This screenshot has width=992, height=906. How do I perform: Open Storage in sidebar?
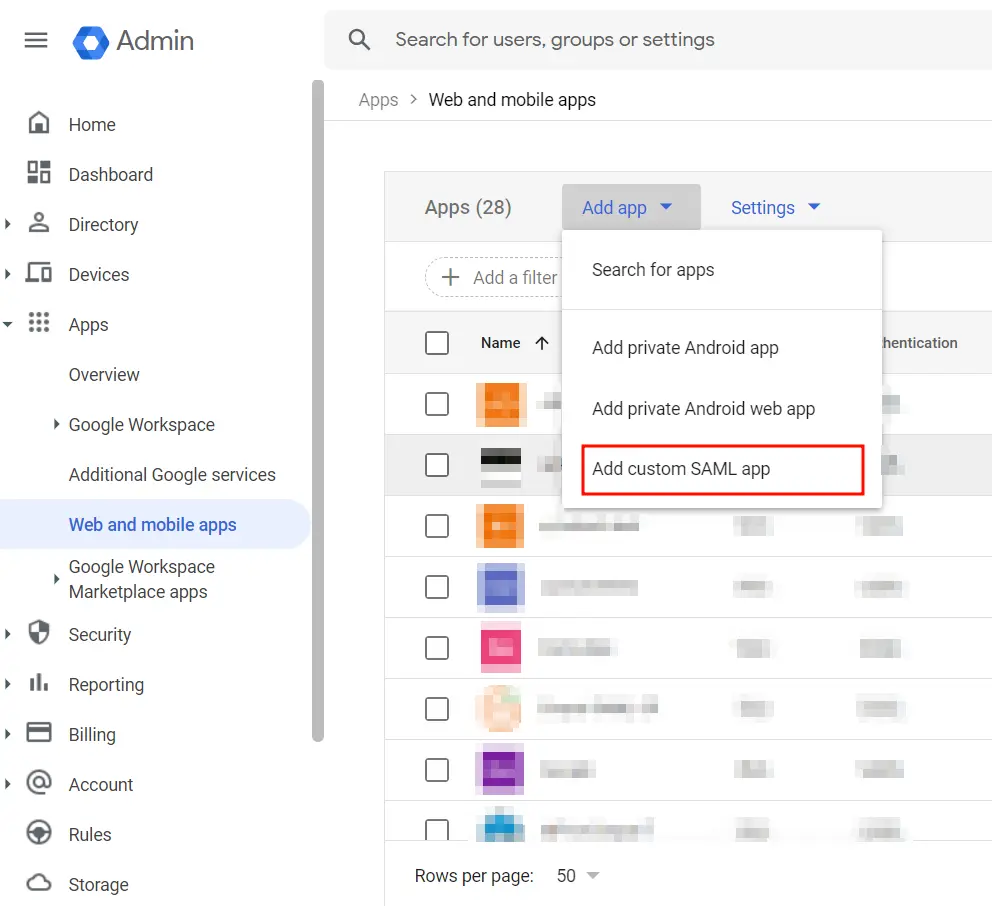(98, 884)
